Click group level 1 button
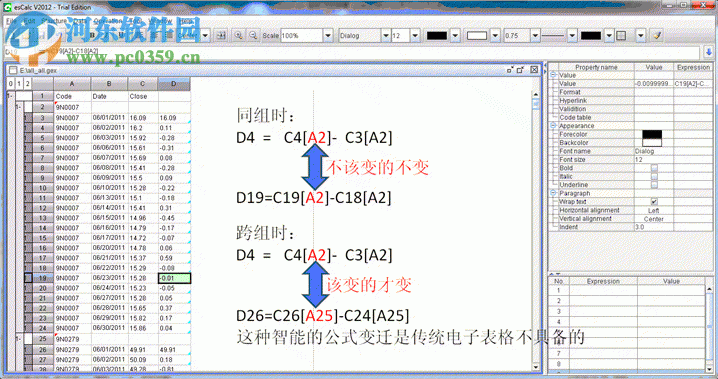Image resolution: width=718 pixels, height=379 pixels. coord(19,84)
